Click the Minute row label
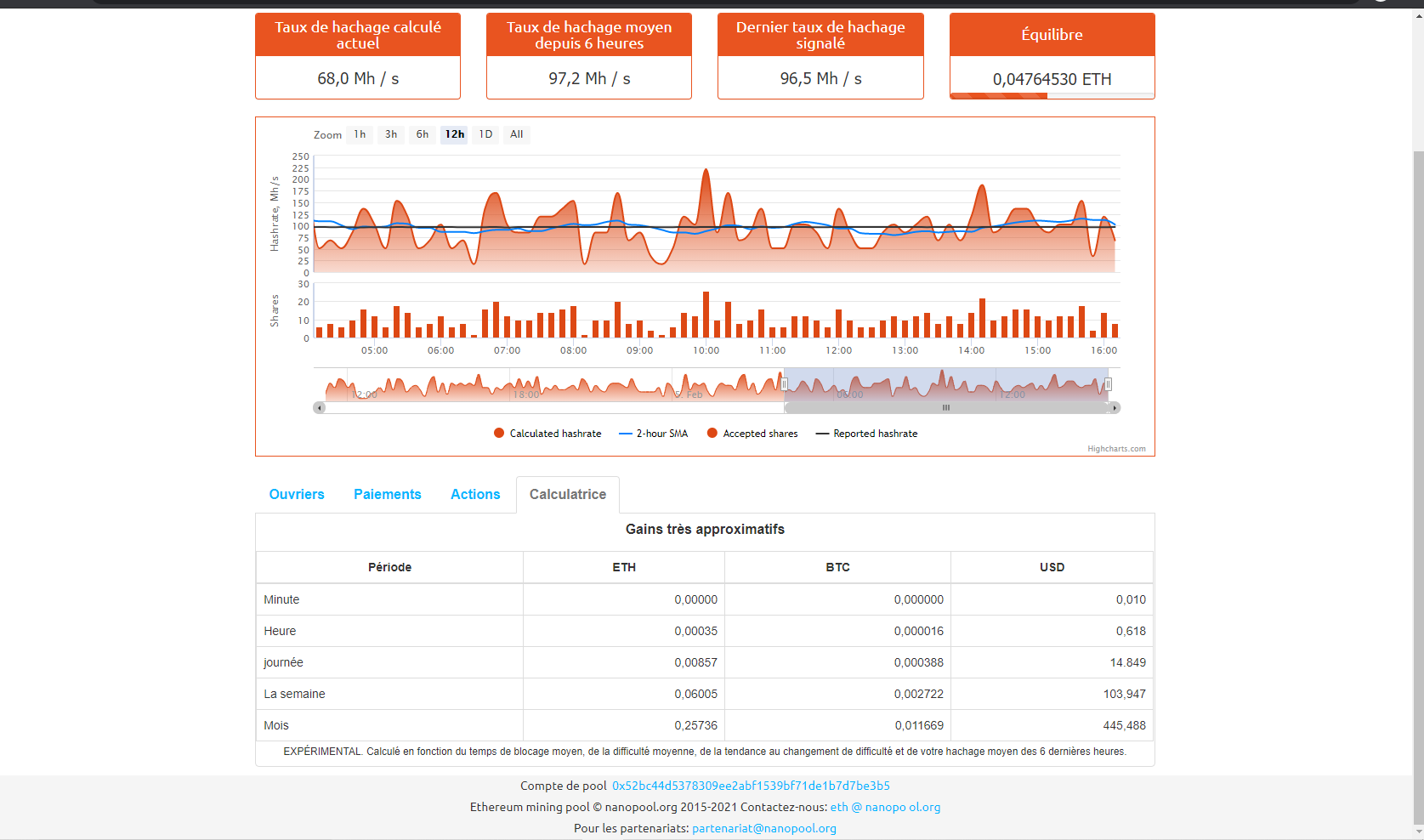 pyautogui.click(x=281, y=599)
